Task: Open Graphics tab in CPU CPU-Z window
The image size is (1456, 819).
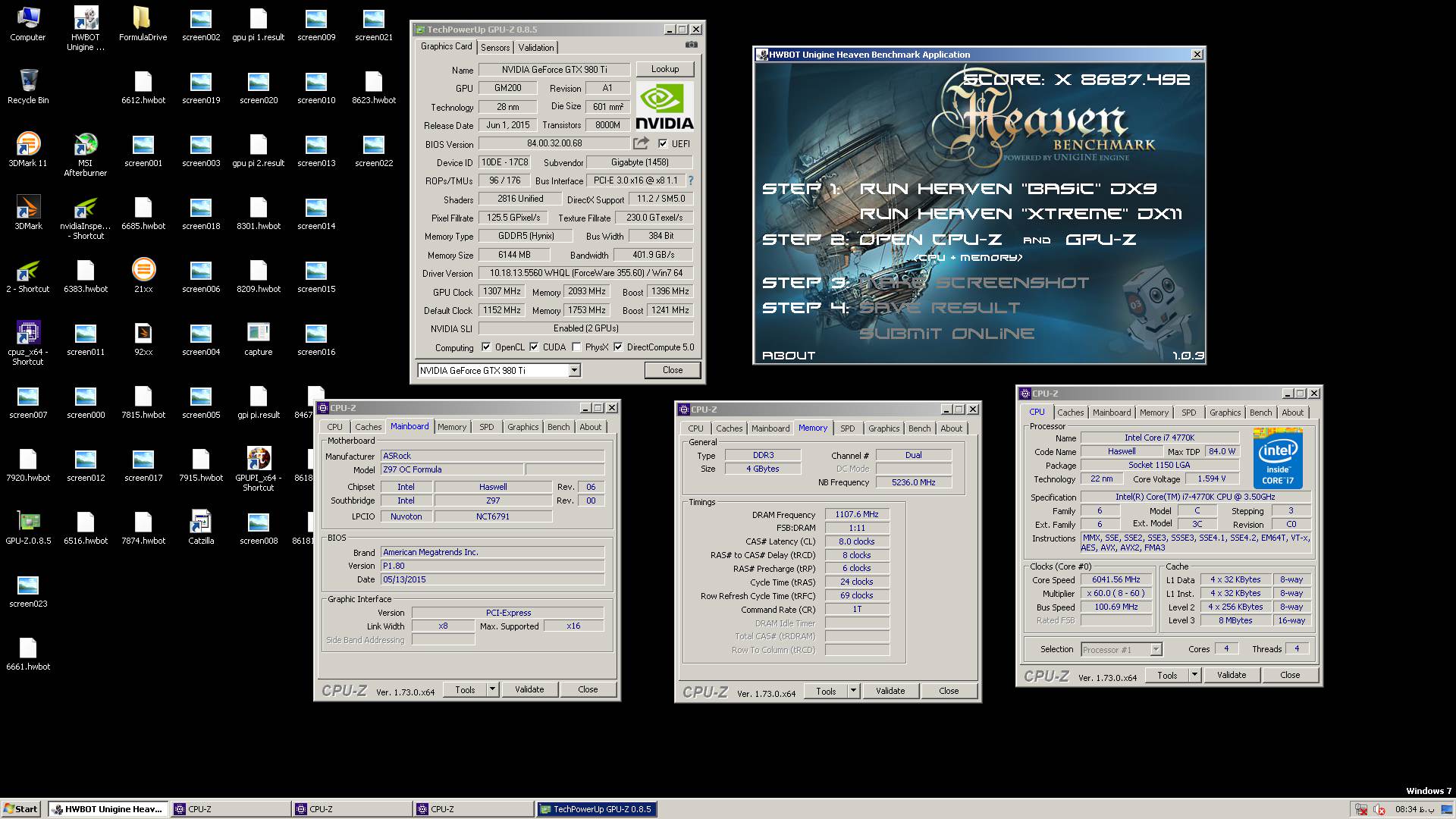Action: (1225, 413)
